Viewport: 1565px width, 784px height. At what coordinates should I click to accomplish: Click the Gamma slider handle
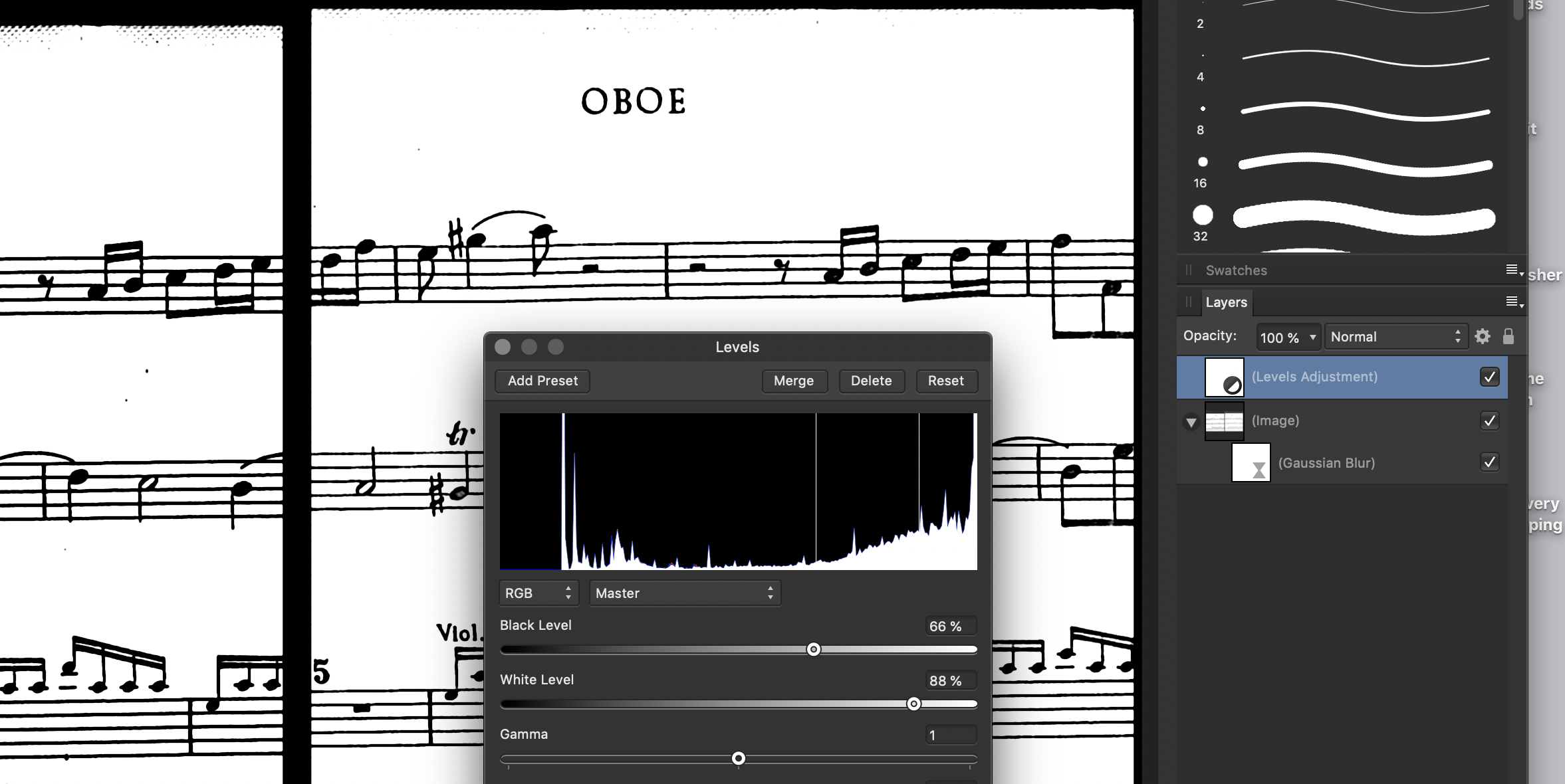[739, 758]
